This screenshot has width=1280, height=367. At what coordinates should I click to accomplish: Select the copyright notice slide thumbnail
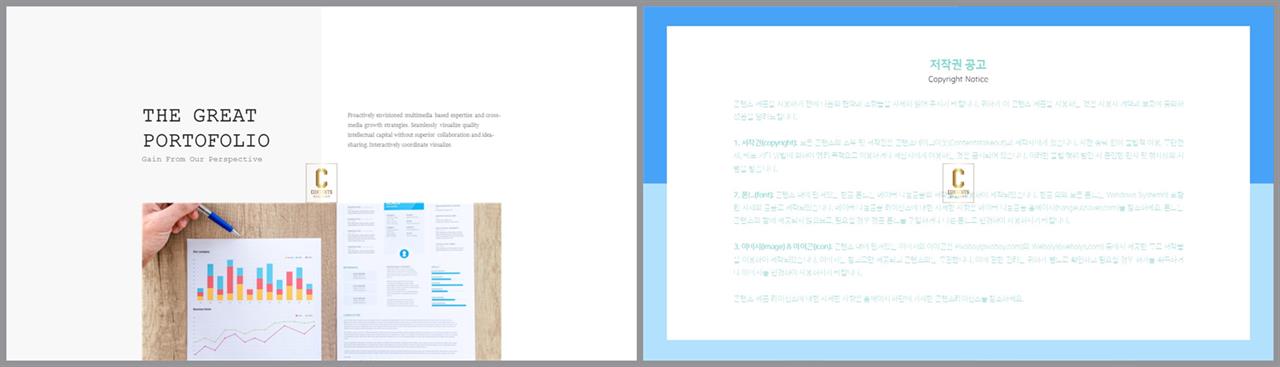tap(958, 183)
